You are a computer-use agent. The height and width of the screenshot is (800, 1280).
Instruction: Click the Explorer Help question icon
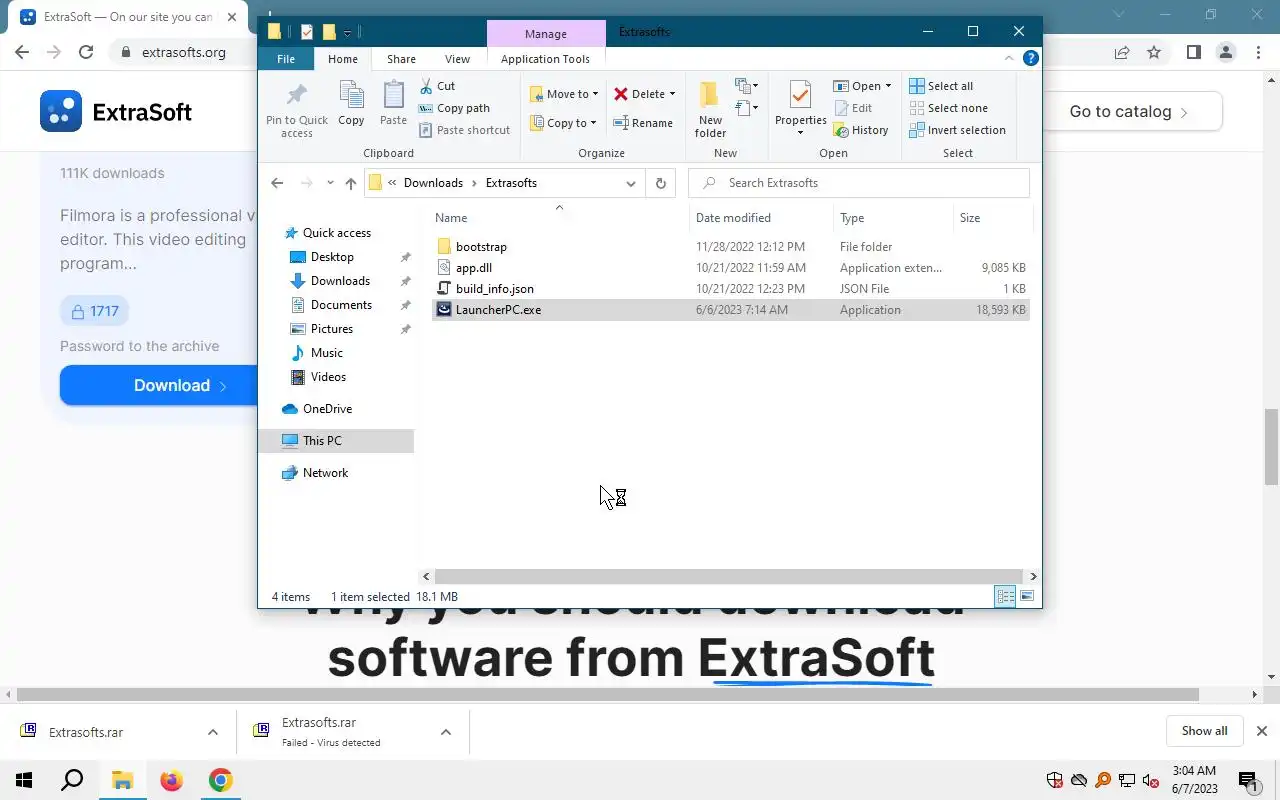tap(1030, 58)
